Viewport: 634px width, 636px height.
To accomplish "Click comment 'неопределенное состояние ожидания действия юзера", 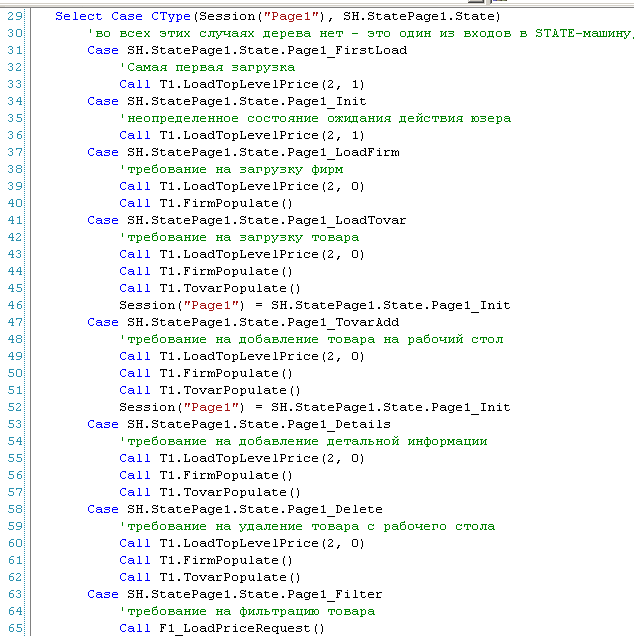I will [315, 118].
